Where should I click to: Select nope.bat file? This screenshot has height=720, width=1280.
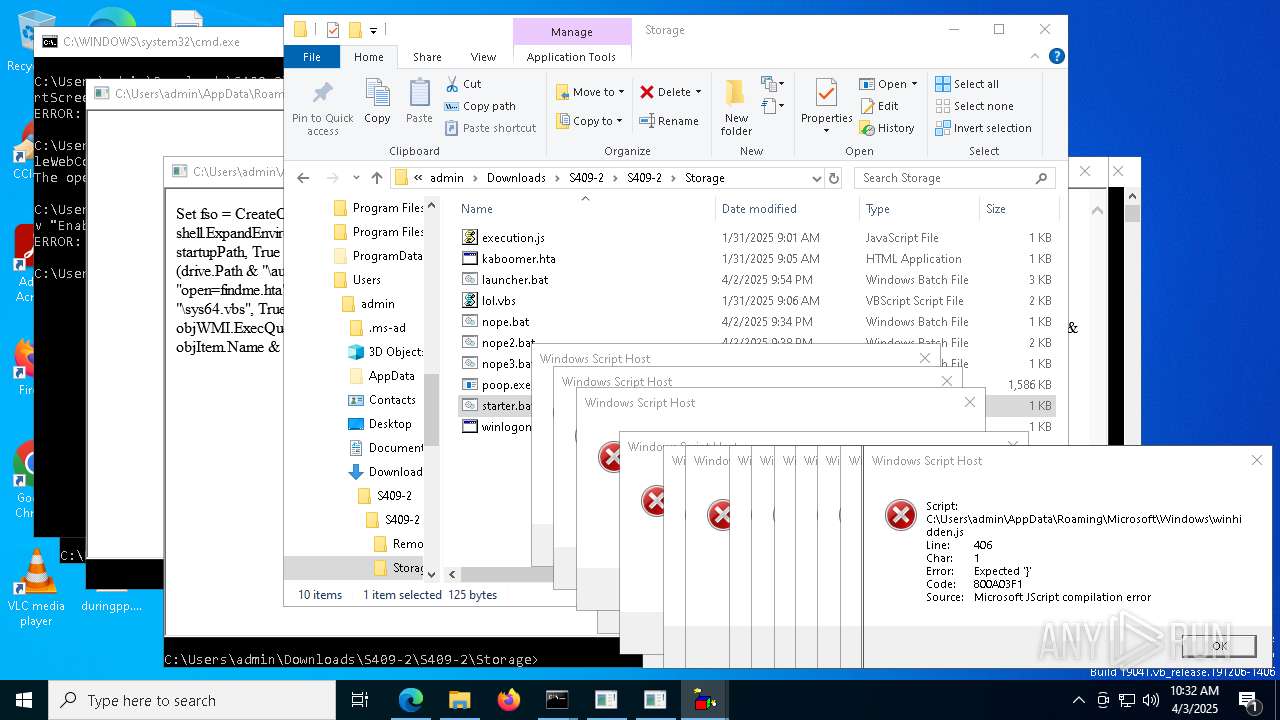[505, 322]
